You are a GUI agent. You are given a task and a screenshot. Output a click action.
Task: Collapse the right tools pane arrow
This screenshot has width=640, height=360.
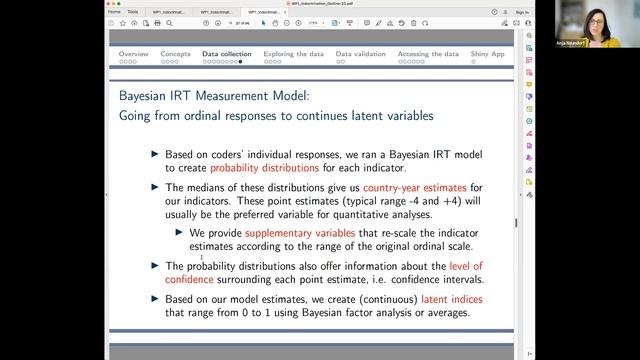point(520,195)
